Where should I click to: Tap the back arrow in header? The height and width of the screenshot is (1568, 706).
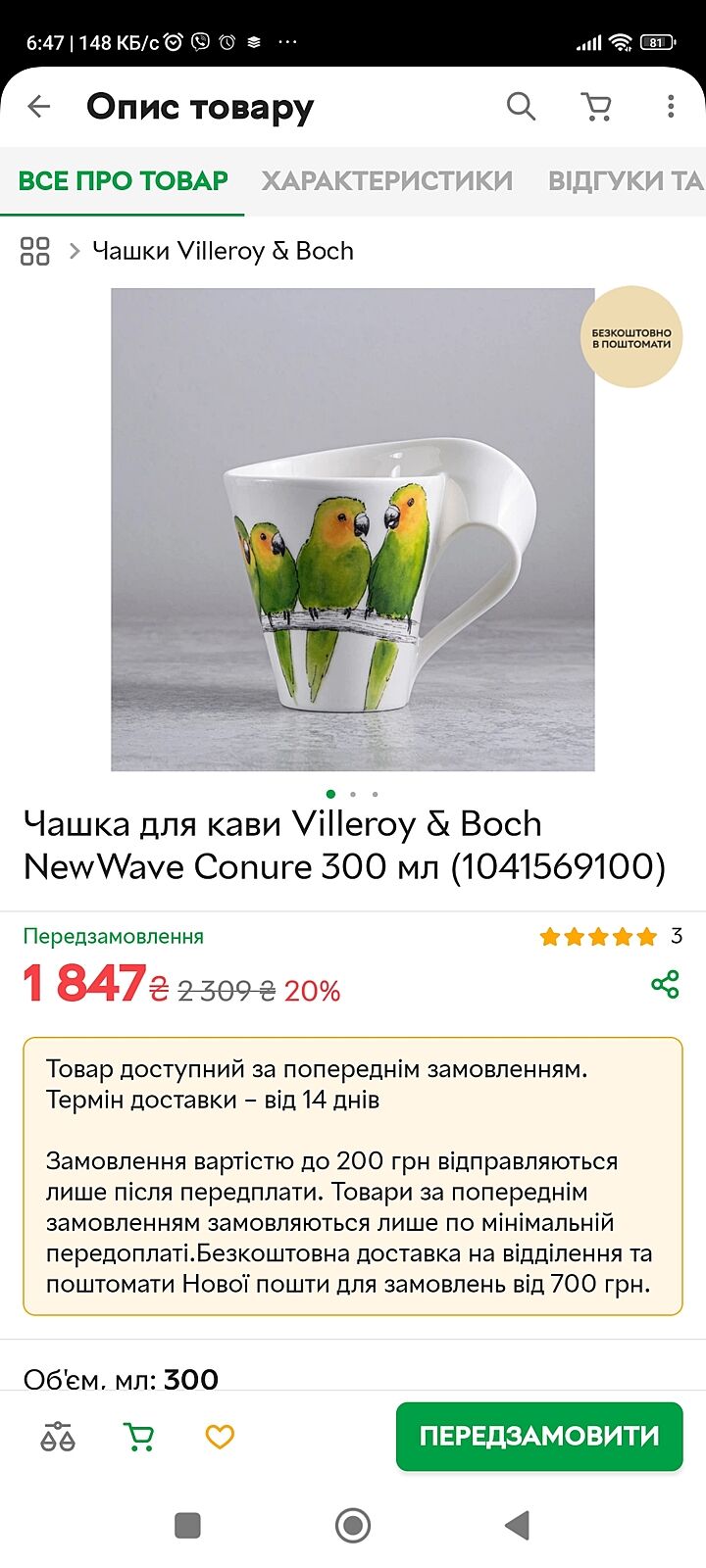coord(39,106)
